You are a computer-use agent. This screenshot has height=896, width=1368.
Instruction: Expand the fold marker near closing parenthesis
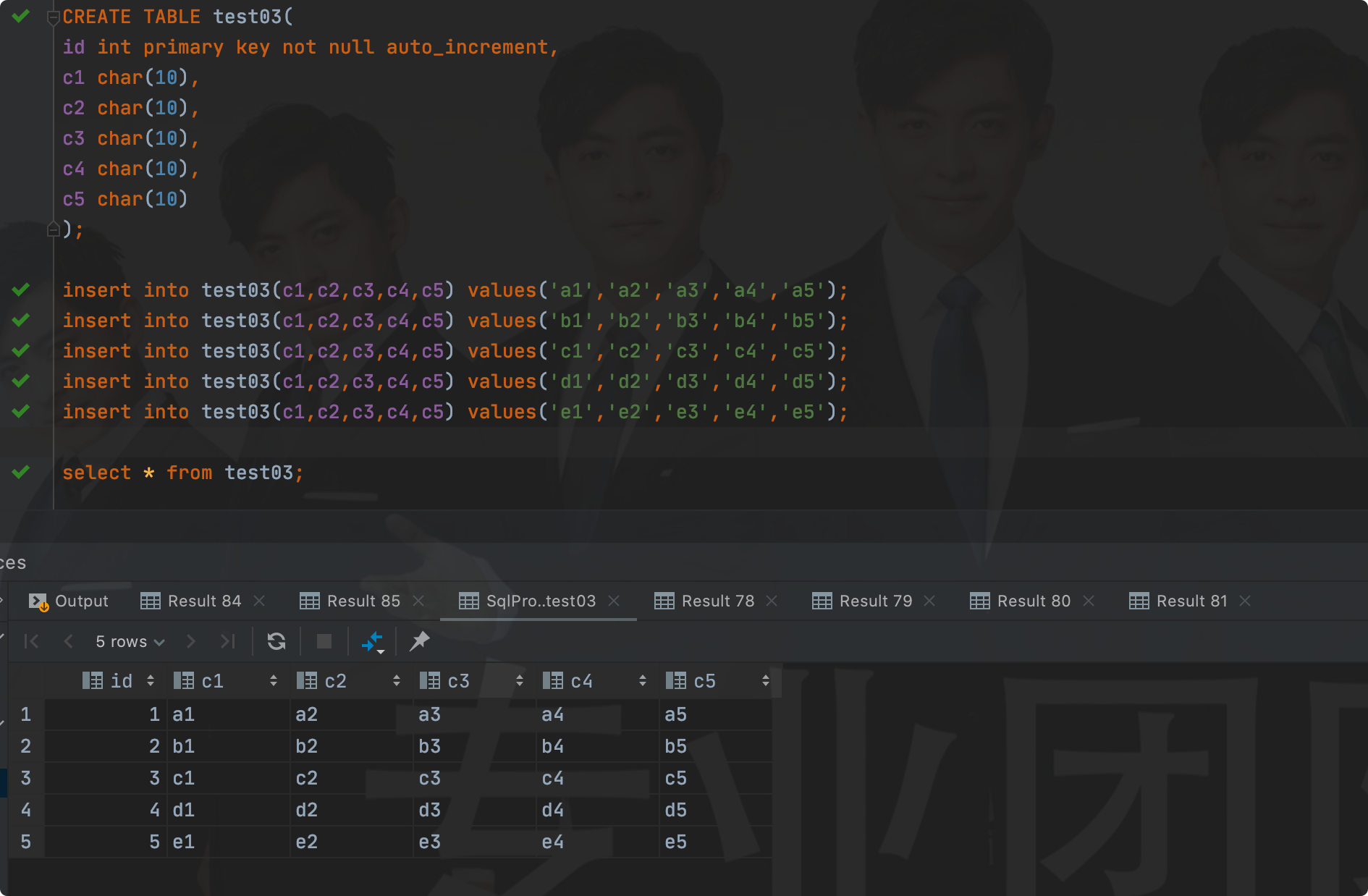(x=53, y=229)
